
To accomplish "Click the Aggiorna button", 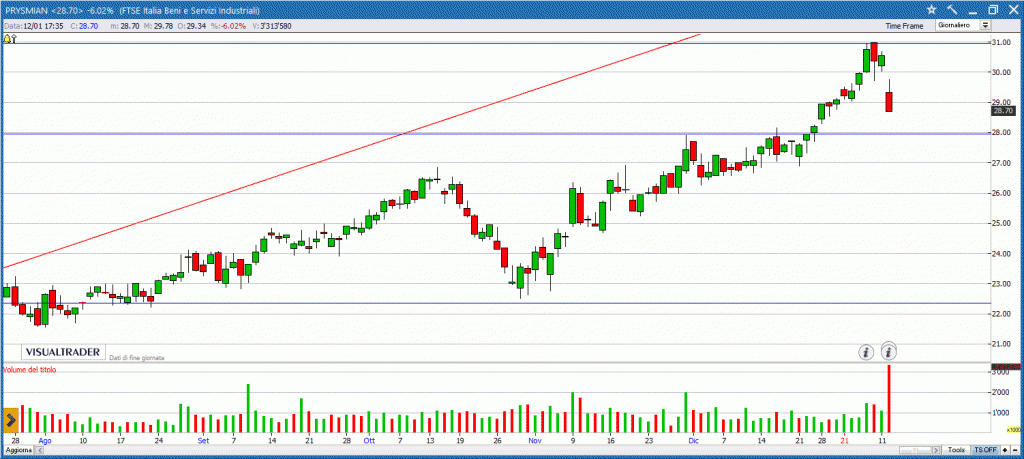I will coord(19,451).
